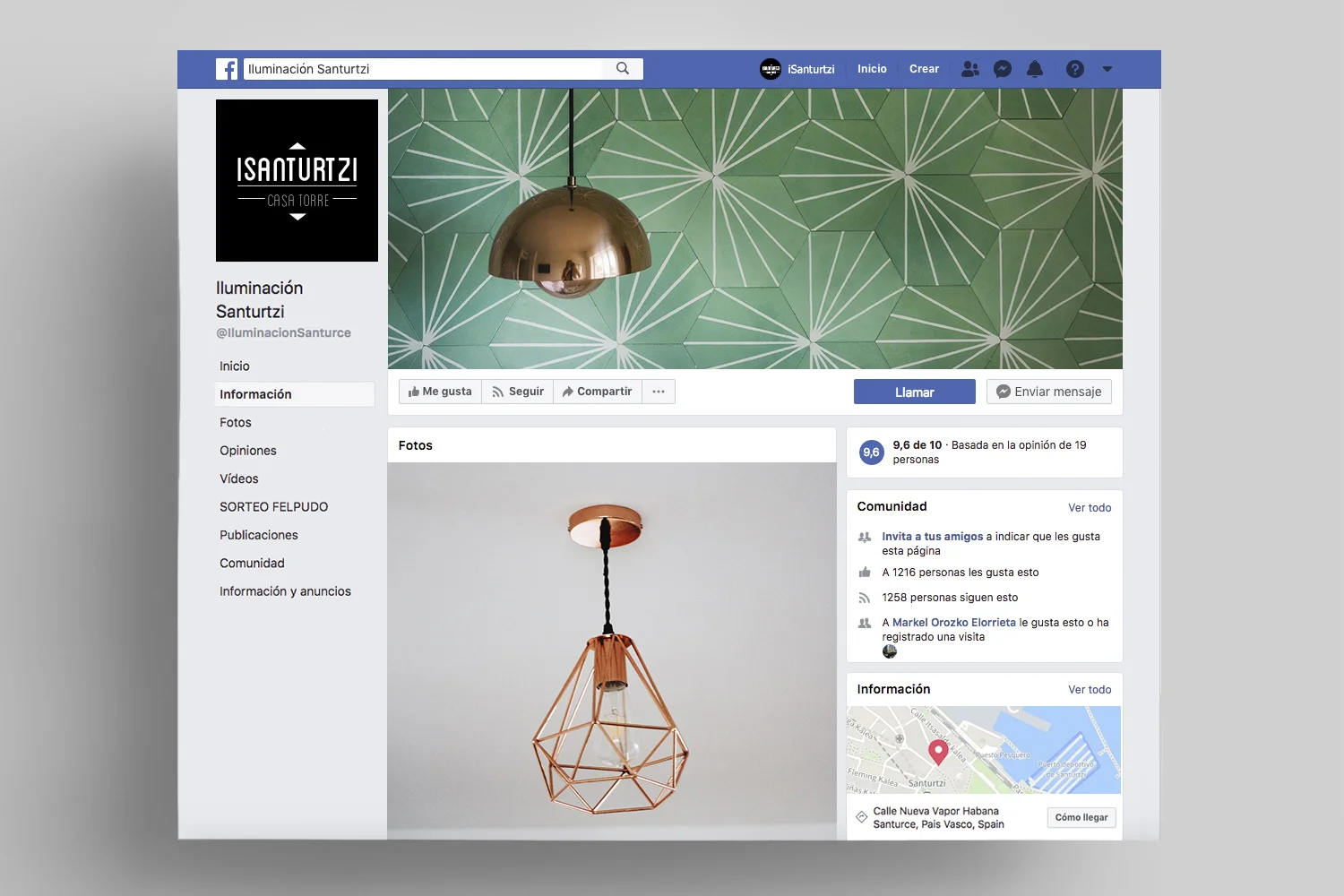Click the friends icon beside Invita a tus amigos
Screen dimensions: 1344x896
click(865, 538)
